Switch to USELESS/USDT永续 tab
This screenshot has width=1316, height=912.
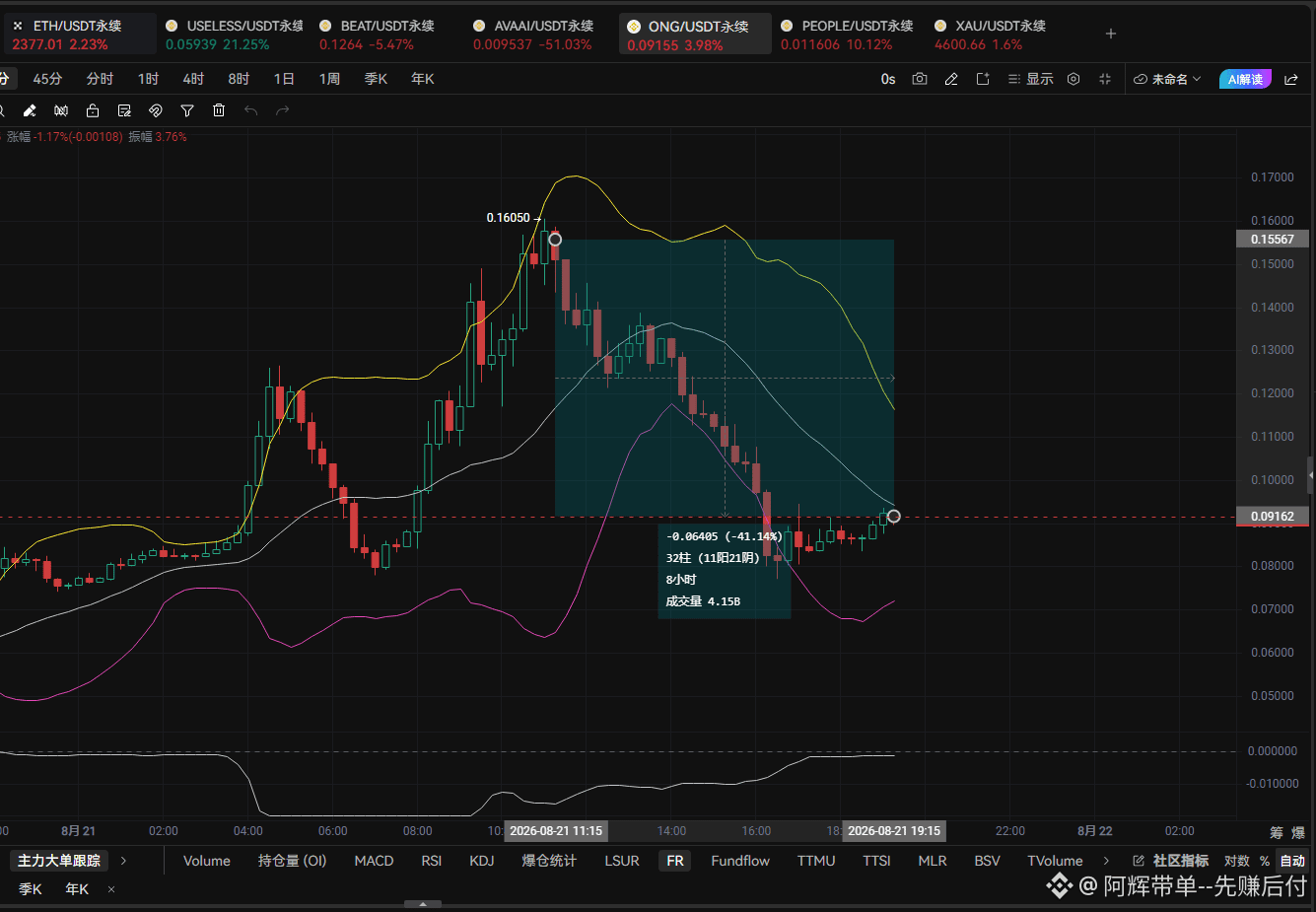(x=235, y=35)
